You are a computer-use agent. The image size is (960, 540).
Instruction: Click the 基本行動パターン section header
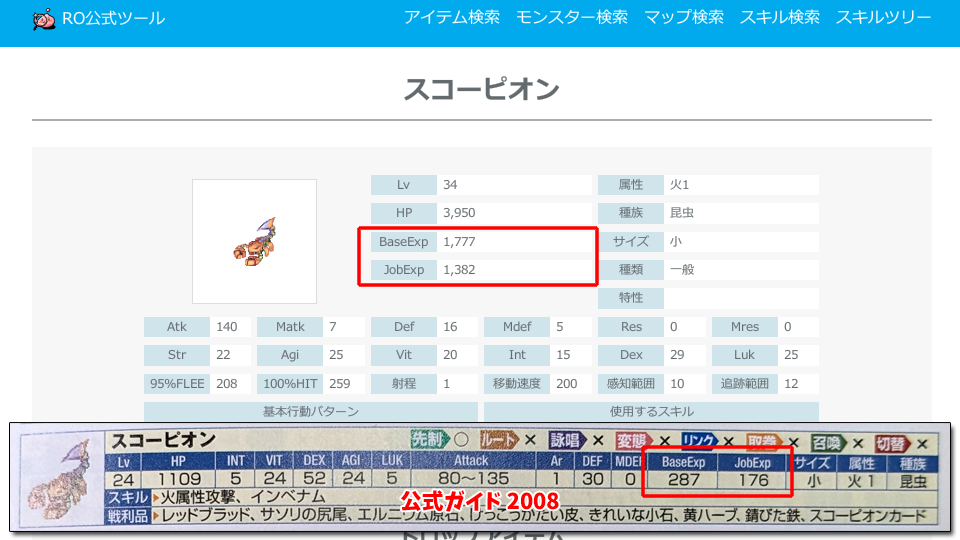tap(310, 411)
